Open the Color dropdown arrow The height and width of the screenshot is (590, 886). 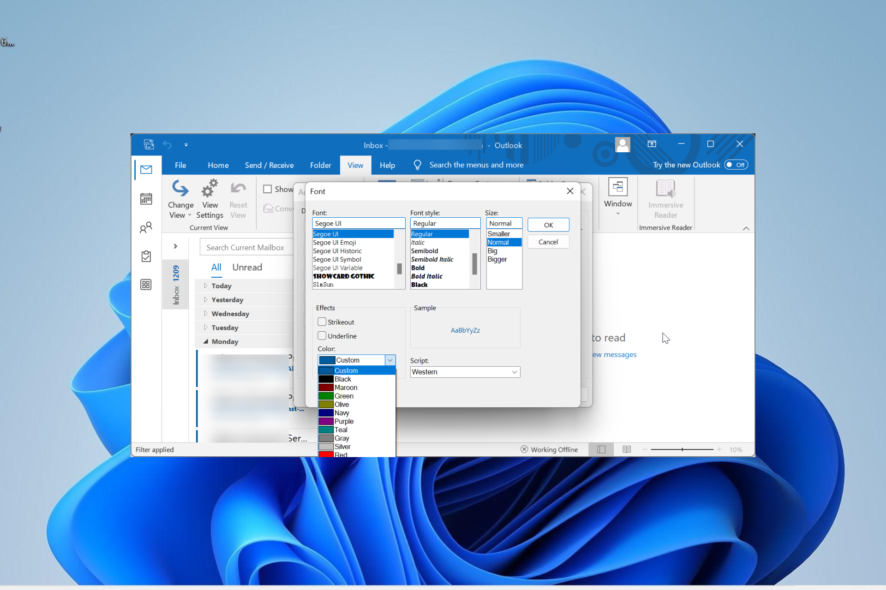click(x=390, y=360)
